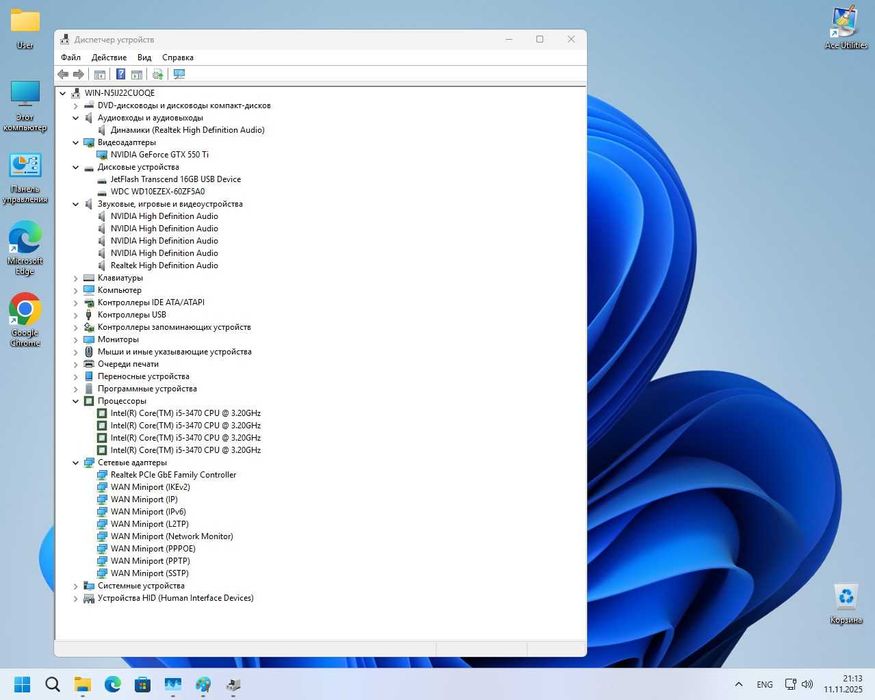Viewport: 875px width, 700px height.
Task: Select NVIDIA GeForce GTX 550 Ti device
Action: (159, 155)
